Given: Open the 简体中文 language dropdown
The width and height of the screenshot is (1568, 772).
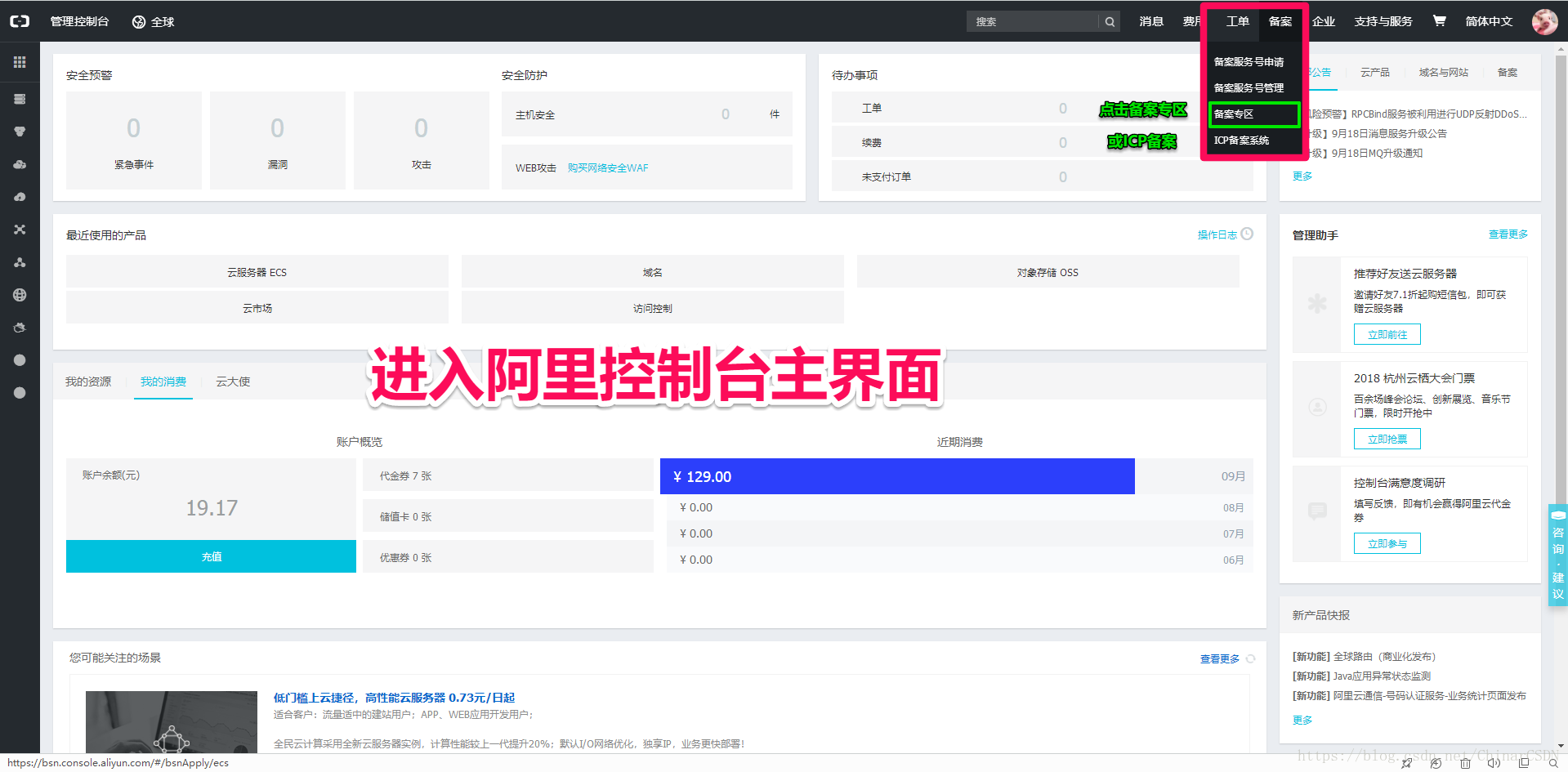Looking at the screenshot, I should 1489,21.
